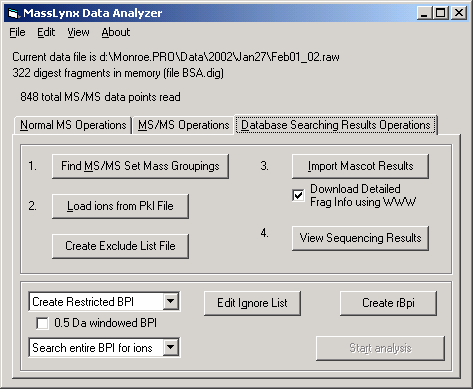Click '322 digest fragments in memory' text
Viewport: 473px width, 390px height.
pos(118,73)
